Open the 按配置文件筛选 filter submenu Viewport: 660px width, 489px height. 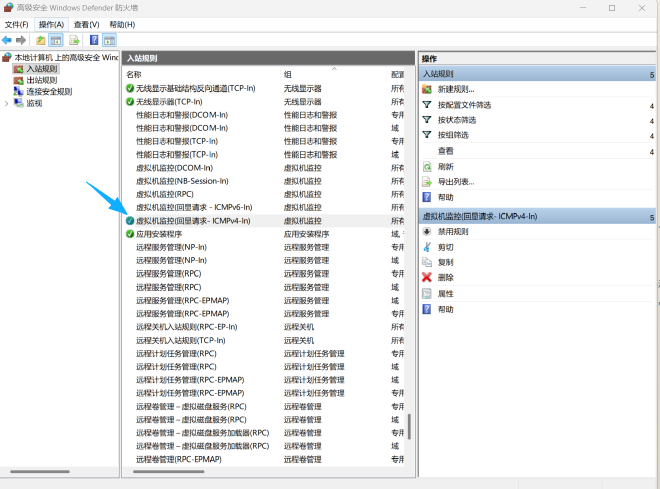point(464,104)
